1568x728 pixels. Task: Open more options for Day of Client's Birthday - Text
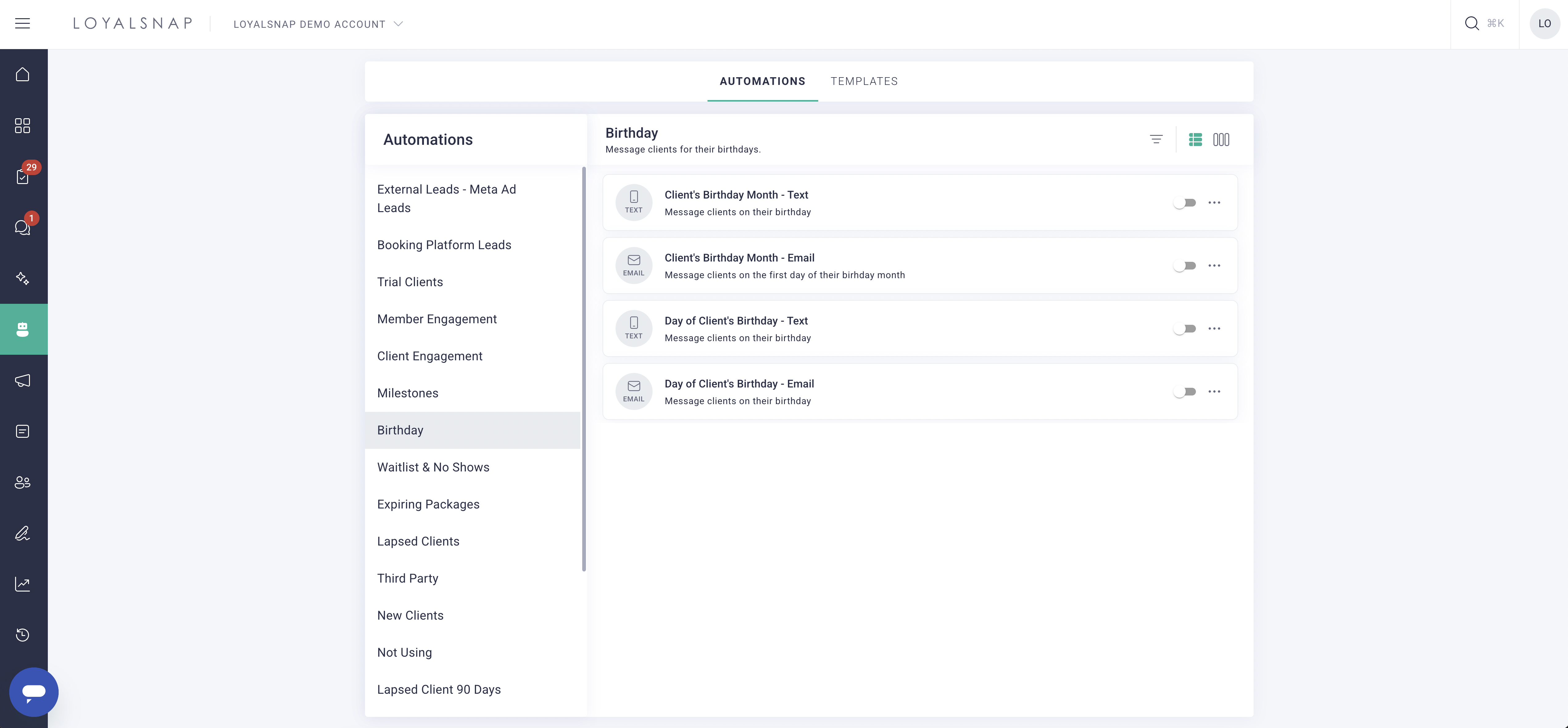pos(1214,329)
